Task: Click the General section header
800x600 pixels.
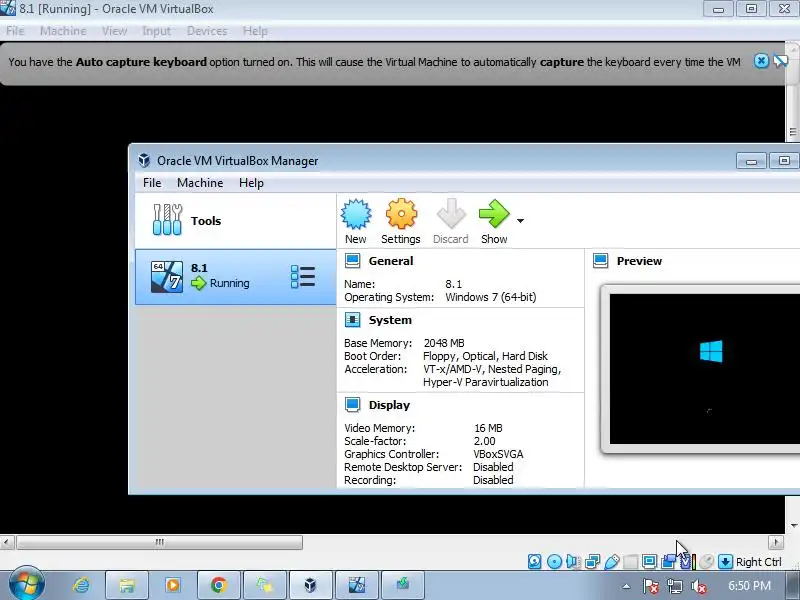Action: tap(391, 261)
